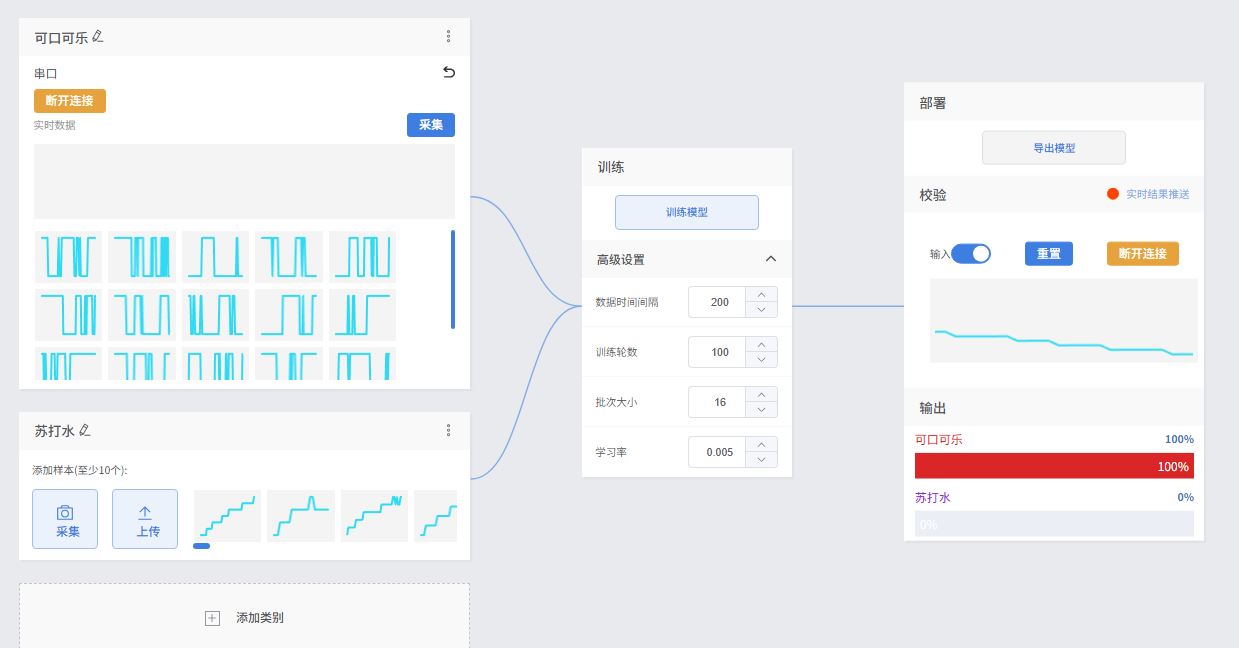Viewport: 1239px width, 648px height.
Task: Click the 苏打水 samples horizontal scrollbar
Action: [x=202, y=546]
